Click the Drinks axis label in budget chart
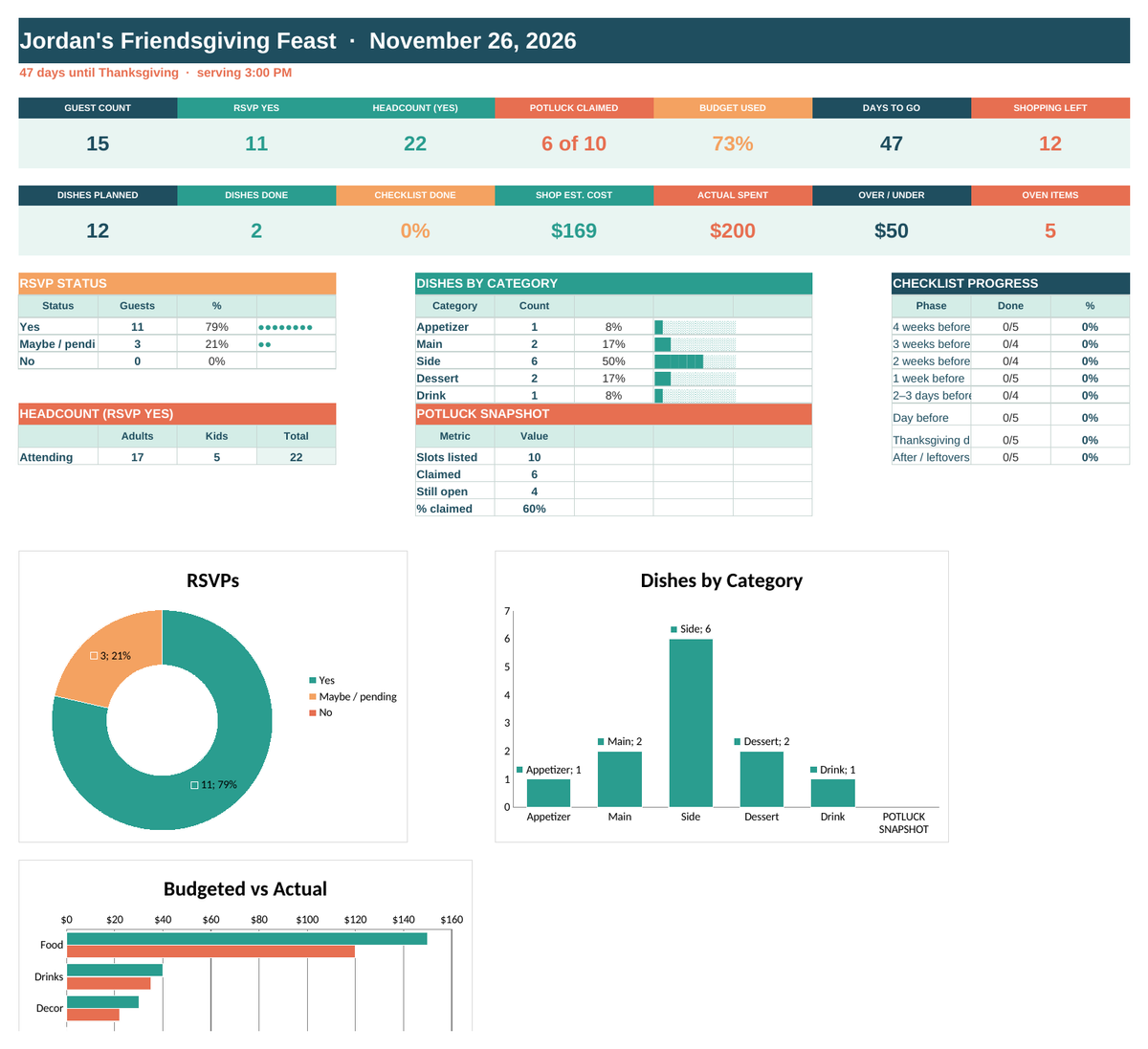 coord(49,977)
